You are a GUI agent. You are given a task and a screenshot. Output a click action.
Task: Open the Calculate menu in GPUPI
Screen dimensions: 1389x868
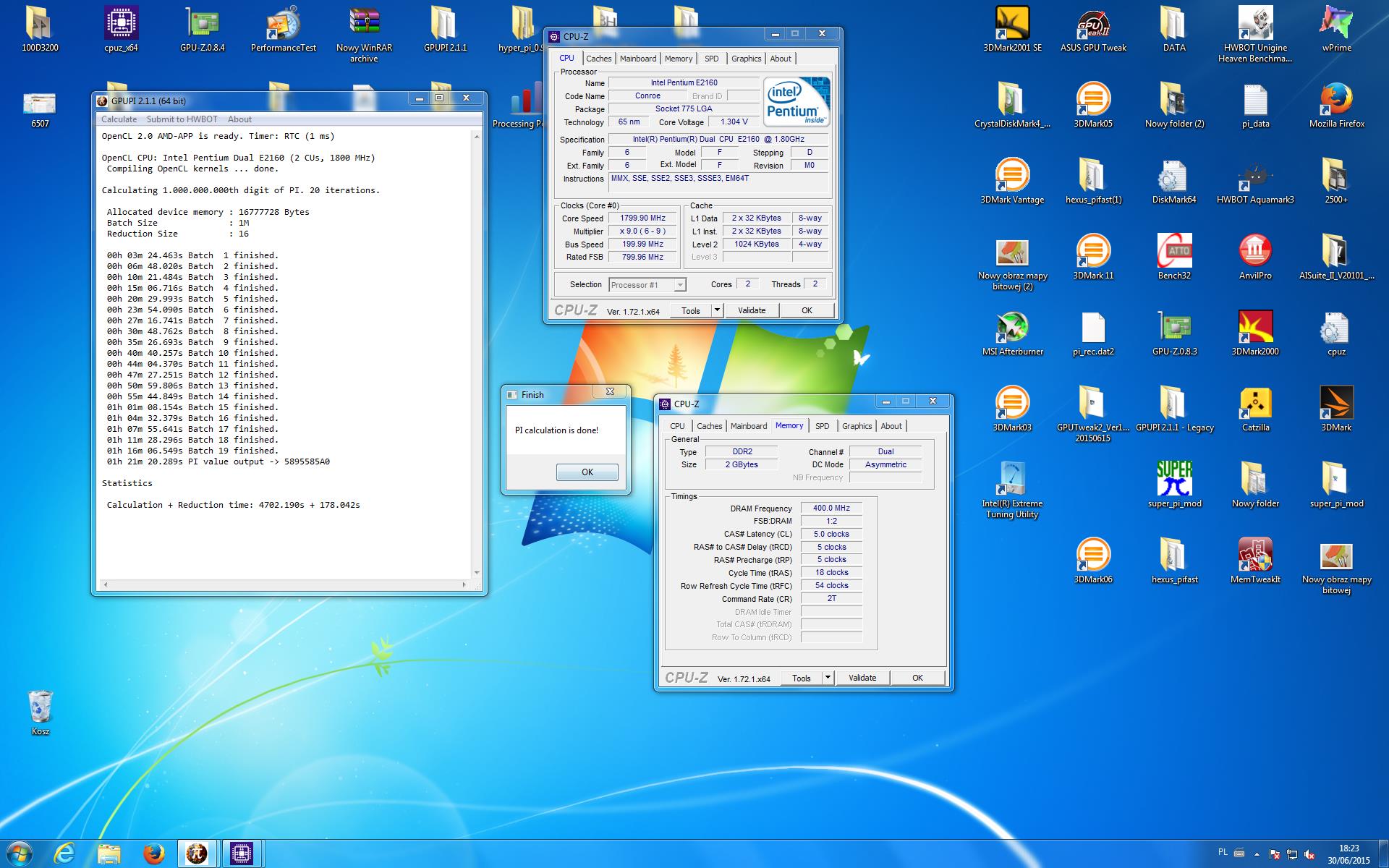point(119,119)
